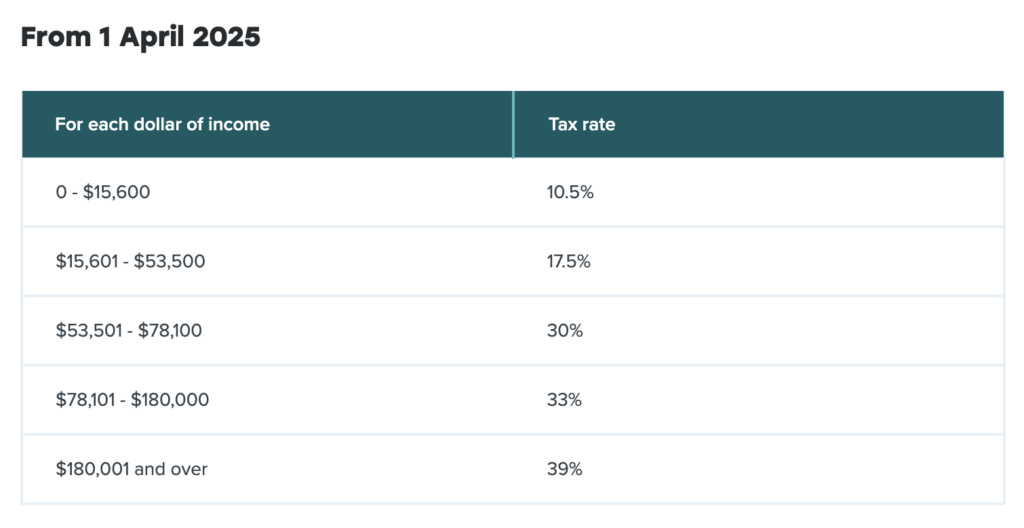
Task: Select the '$180,001 and over' bracket cell
Action: [131, 468]
